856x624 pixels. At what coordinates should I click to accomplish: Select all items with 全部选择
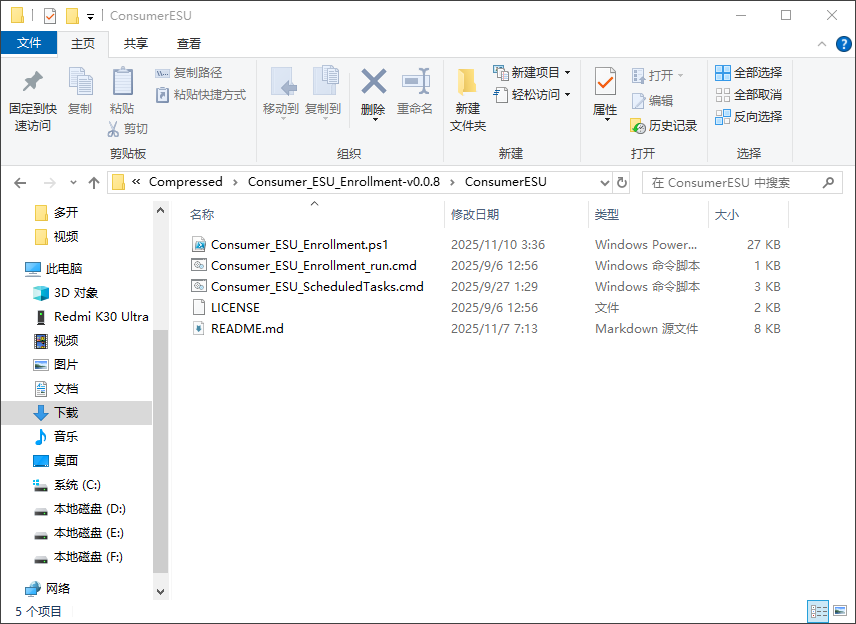(x=749, y=72)
